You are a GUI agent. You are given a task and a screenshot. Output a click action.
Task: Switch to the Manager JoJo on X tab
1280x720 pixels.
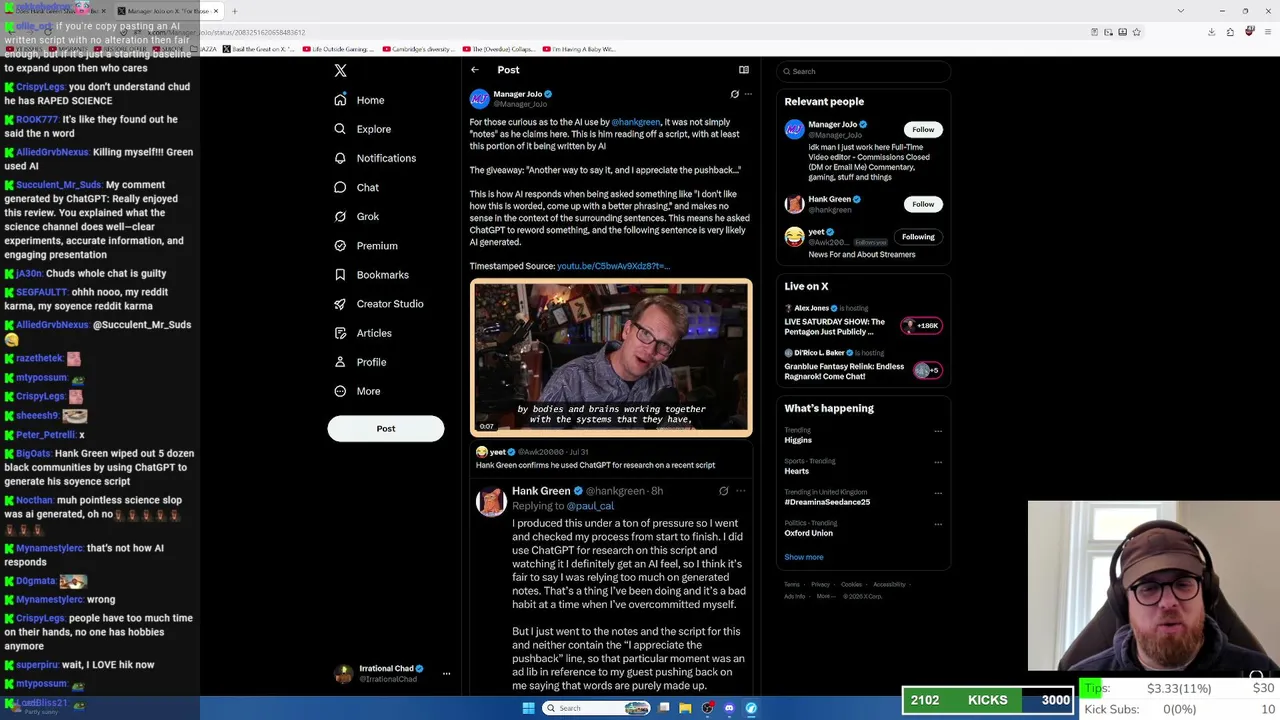[x=167, y=11]
